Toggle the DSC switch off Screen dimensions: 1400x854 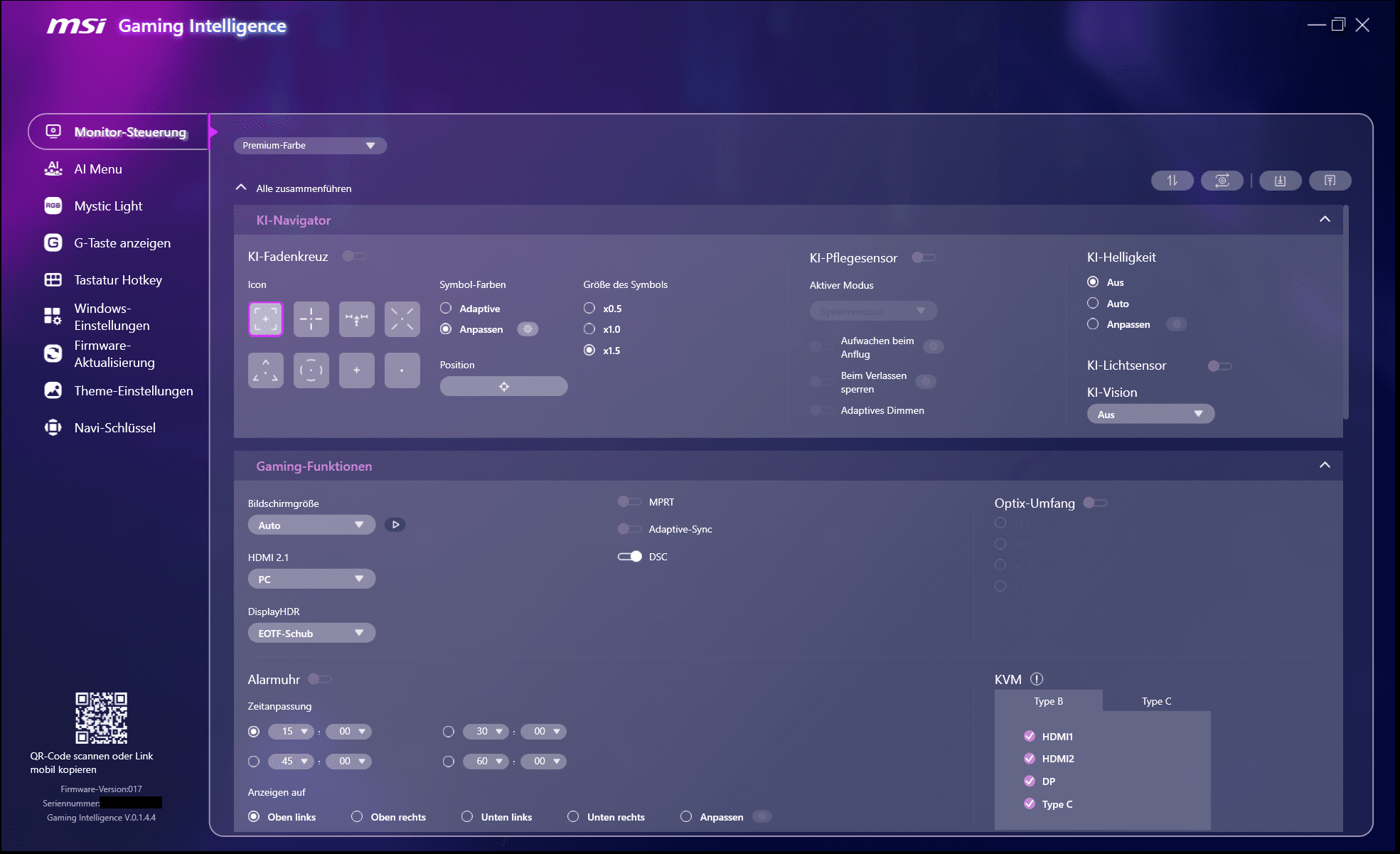pyautogui.click(x=629, y=557)
